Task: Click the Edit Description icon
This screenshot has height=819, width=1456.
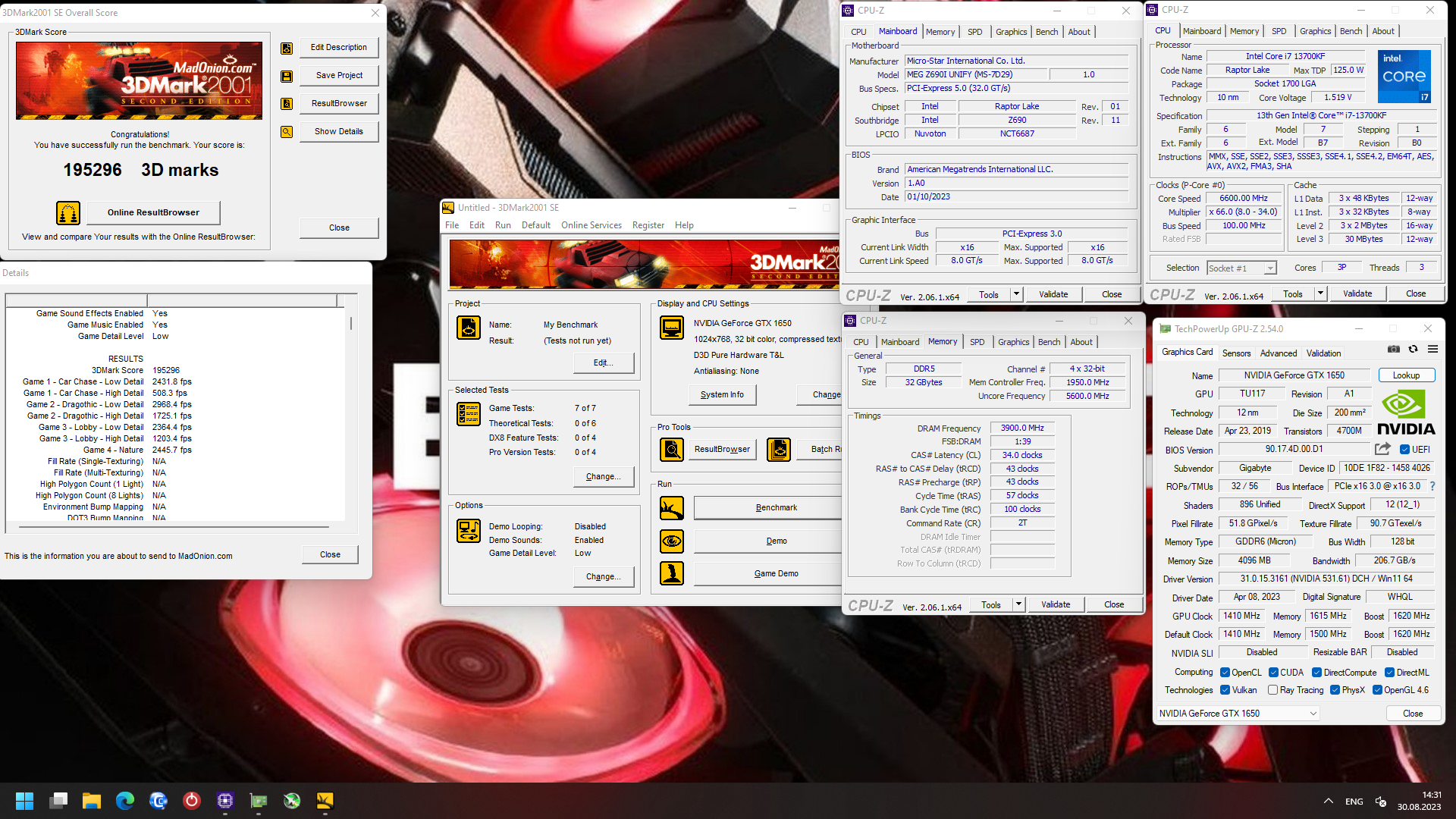Action: [x=287, y=48]
